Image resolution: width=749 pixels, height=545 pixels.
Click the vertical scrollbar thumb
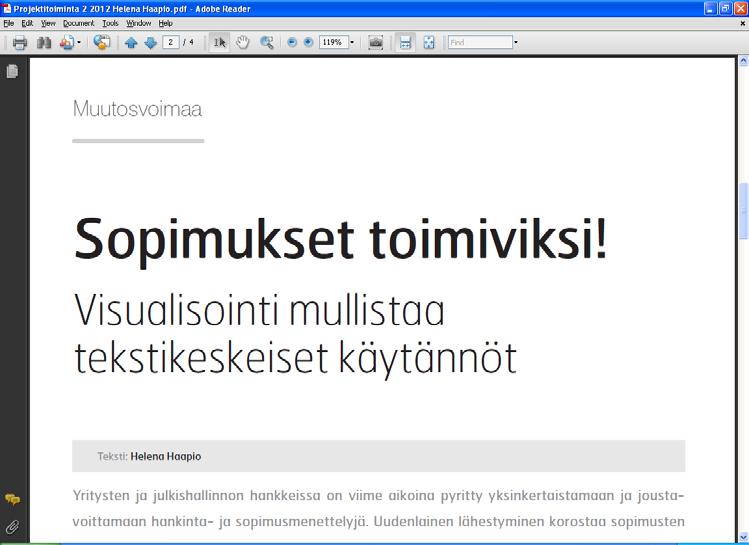point(743,210)
